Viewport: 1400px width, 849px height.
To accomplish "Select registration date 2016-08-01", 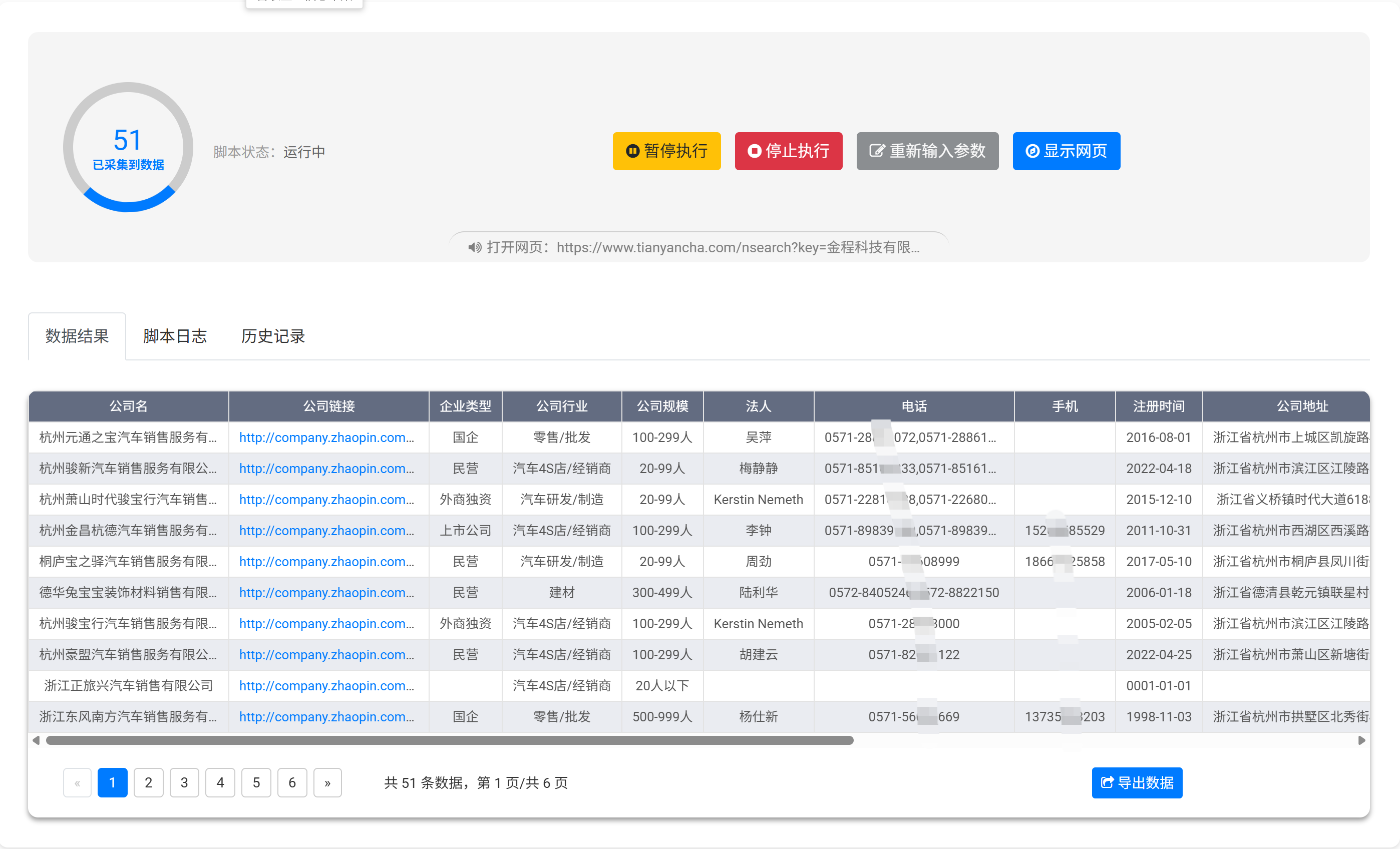I will pyautogui.click(x=1159, y=438).
